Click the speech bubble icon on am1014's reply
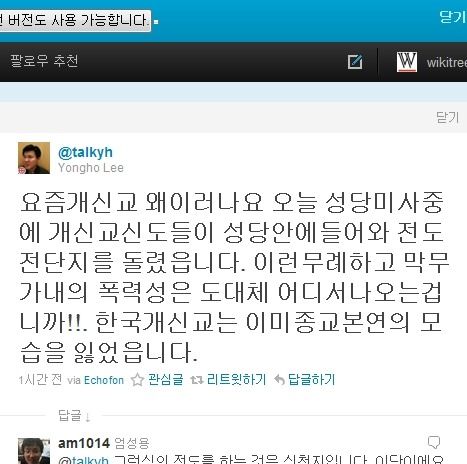Screen dimensions: 467x464 click(x=434, y=442)
